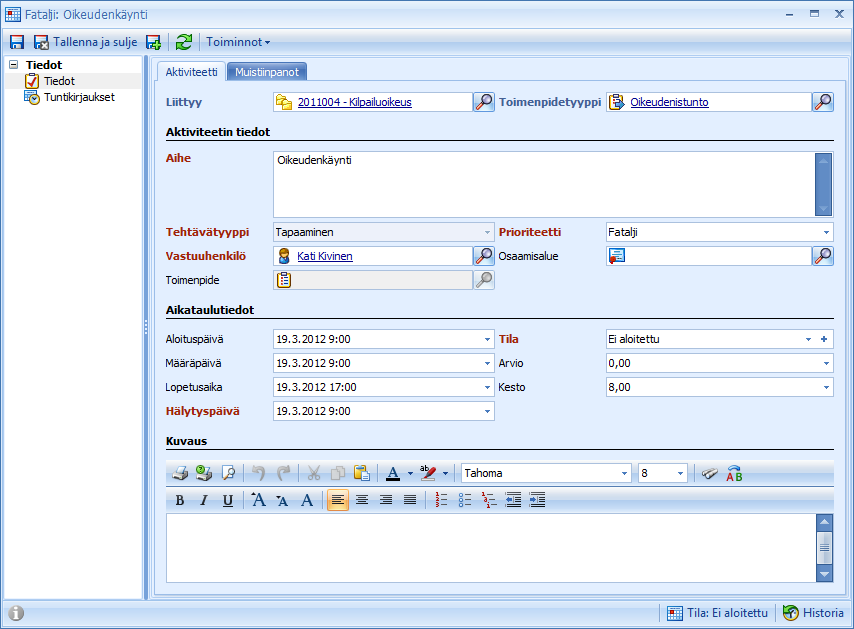The image size is (854, 629).
Task: Open the Lopetusaika date dropdown
Action: point(487,387)
